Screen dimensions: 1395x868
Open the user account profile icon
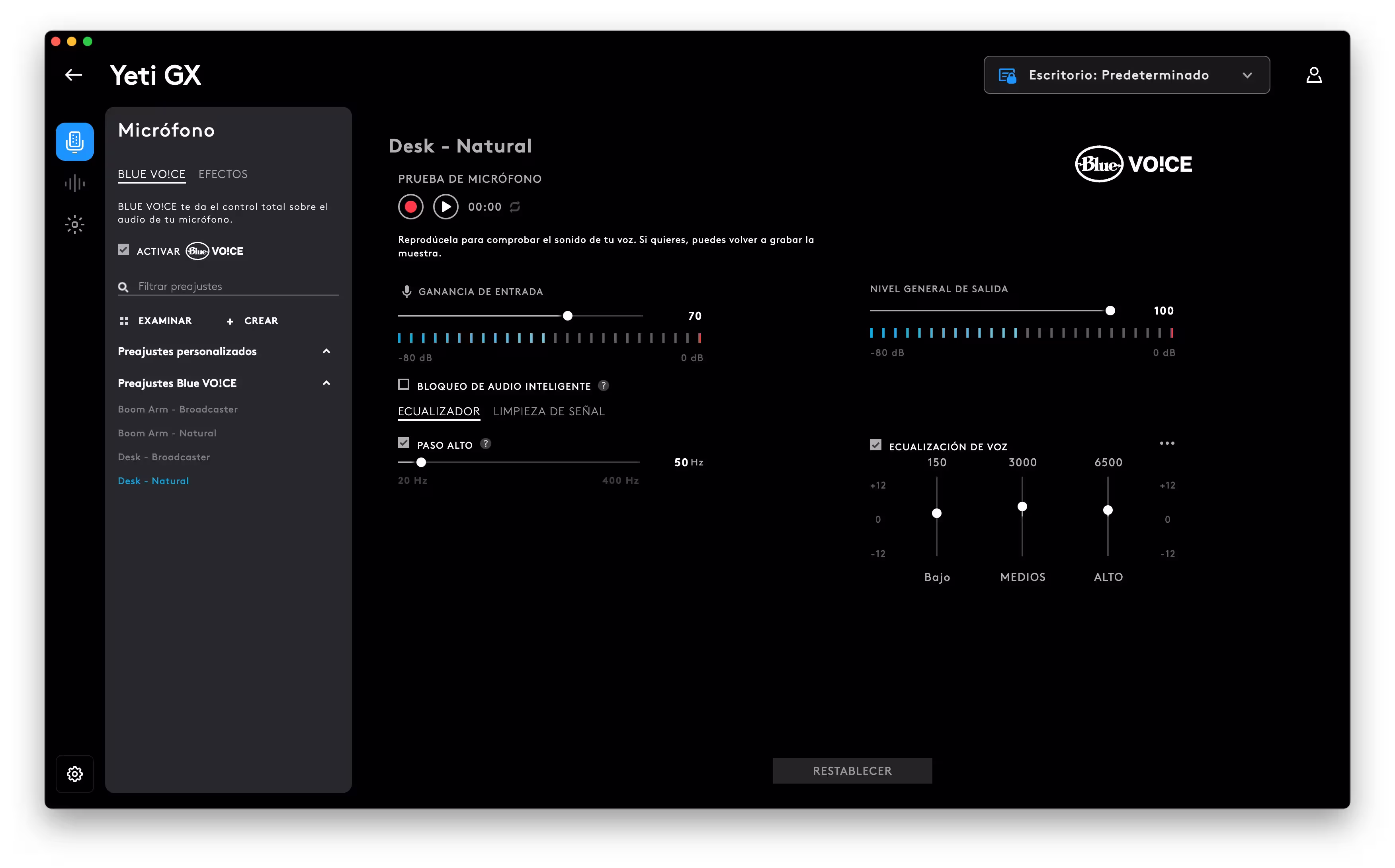pos(1313,75)
